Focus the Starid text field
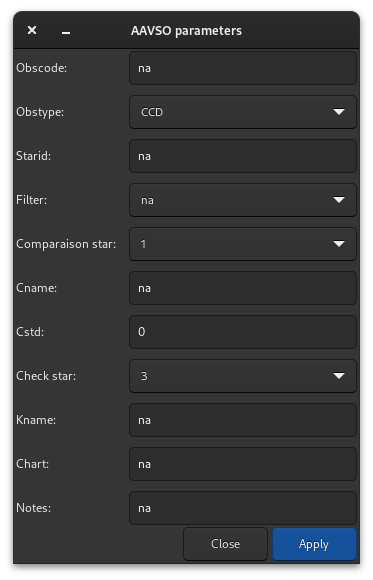373x580 pixels. tap(243, 156)
